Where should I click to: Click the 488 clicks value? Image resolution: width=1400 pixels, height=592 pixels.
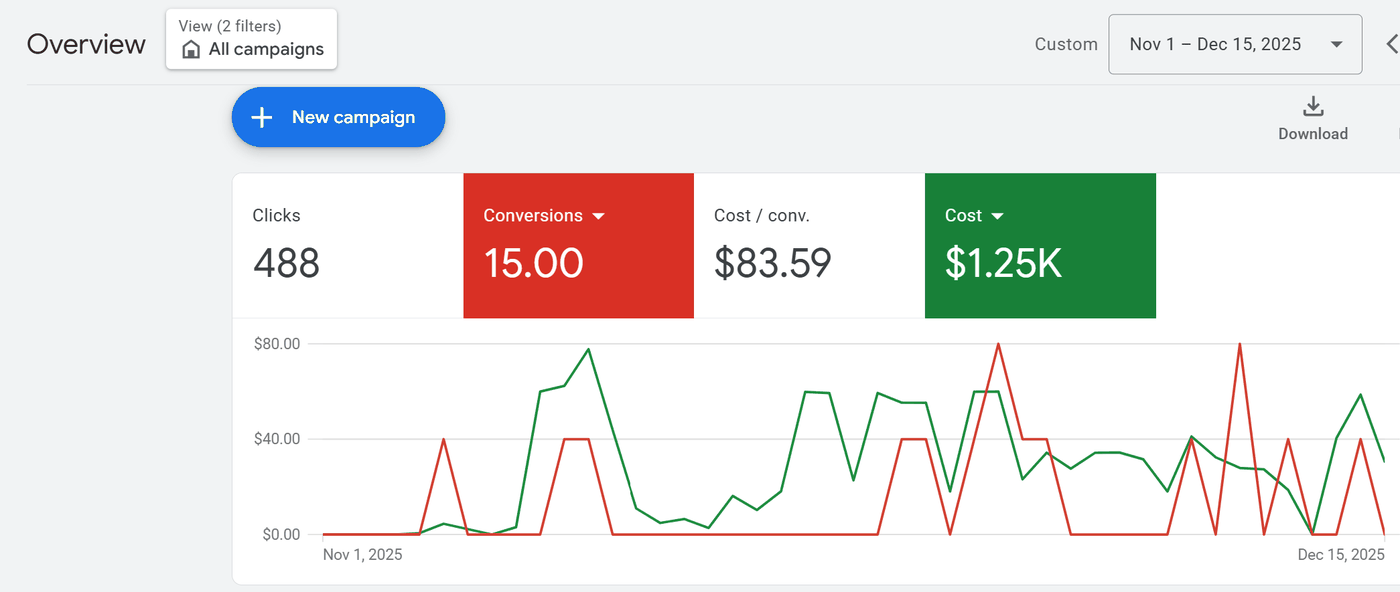click(x=286, y=263)
